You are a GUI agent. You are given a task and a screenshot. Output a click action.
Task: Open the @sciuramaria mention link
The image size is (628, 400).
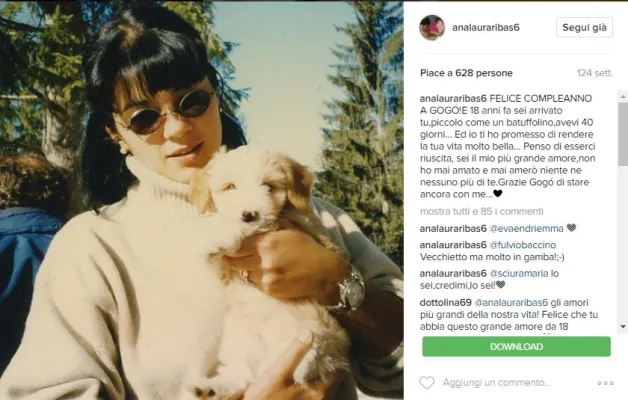click(519, 273)
